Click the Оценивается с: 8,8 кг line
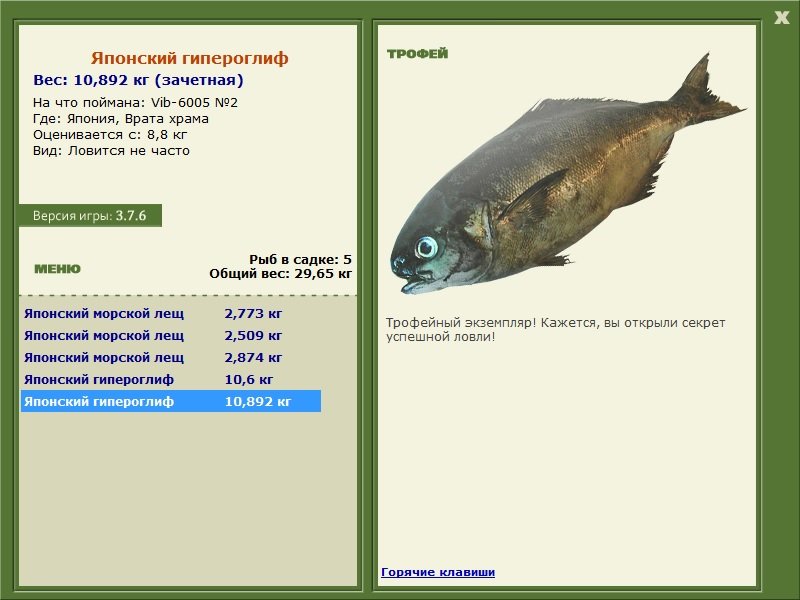800x600 pixels. click(x=110, y=135)
